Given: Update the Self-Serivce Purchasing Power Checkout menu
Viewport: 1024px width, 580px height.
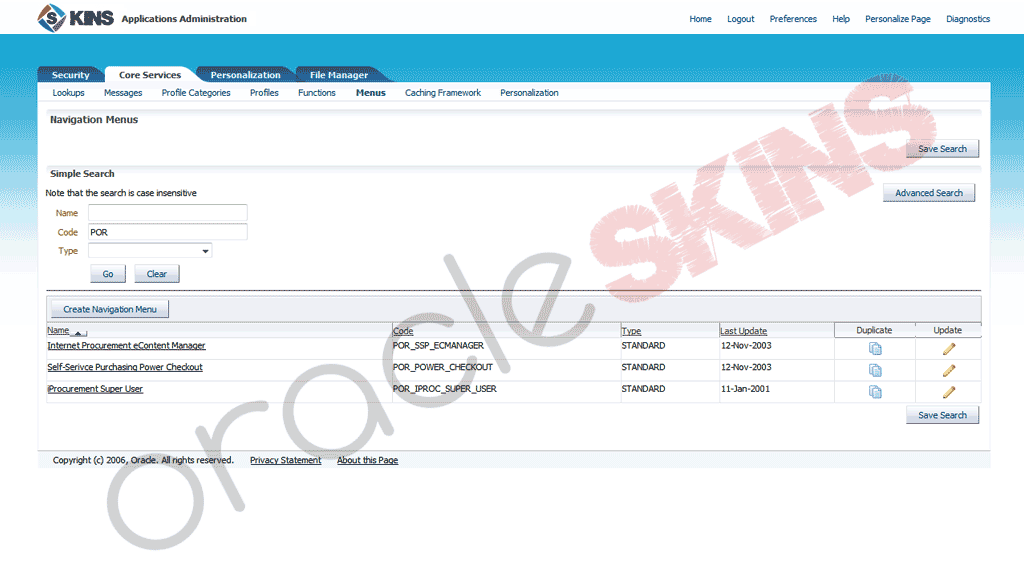Looking at the screenshot, I should click(949, 370).
